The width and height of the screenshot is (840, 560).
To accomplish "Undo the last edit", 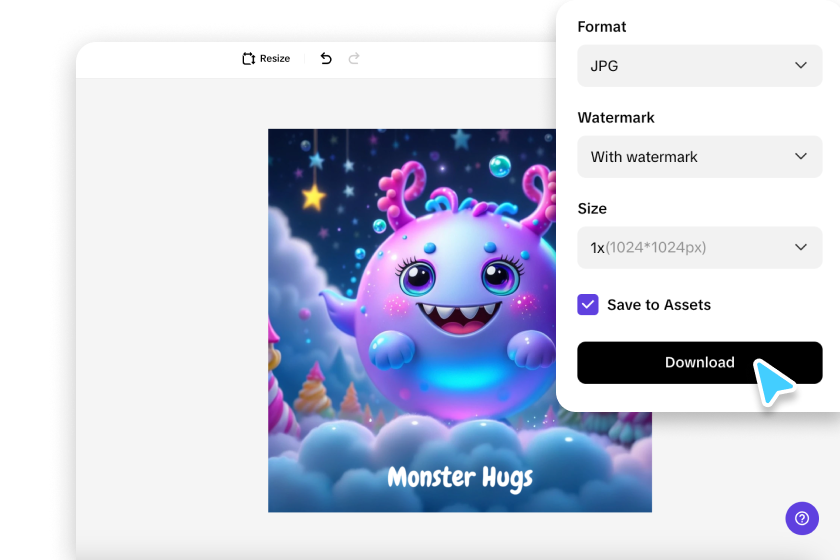I will [326, 58].
